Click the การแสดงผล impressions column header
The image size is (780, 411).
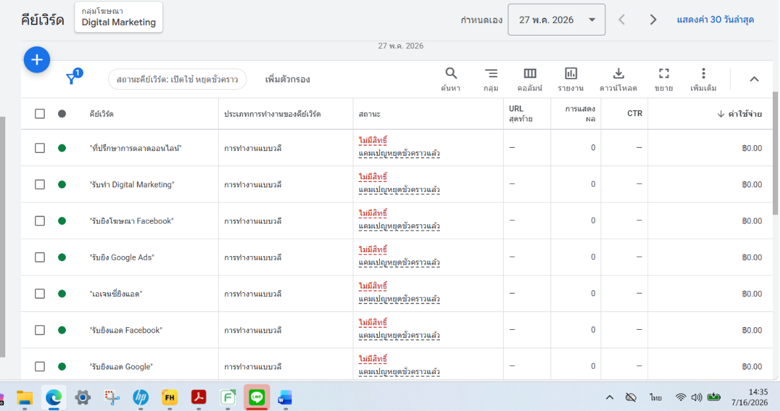580,113
